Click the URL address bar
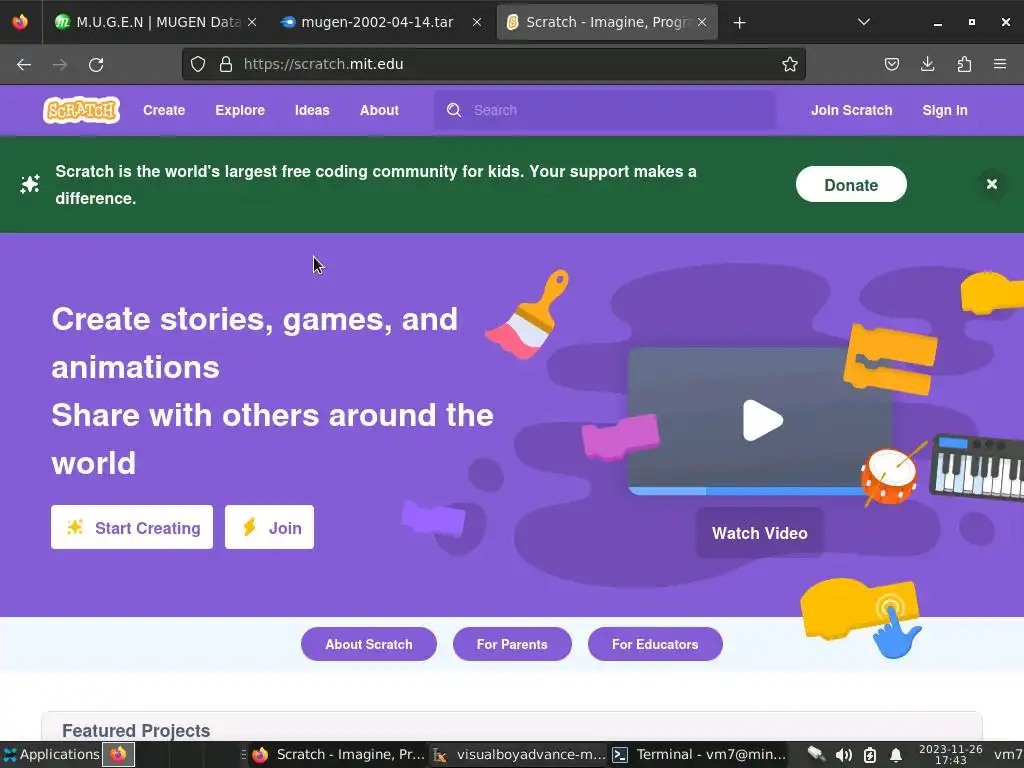 point(494,64)
